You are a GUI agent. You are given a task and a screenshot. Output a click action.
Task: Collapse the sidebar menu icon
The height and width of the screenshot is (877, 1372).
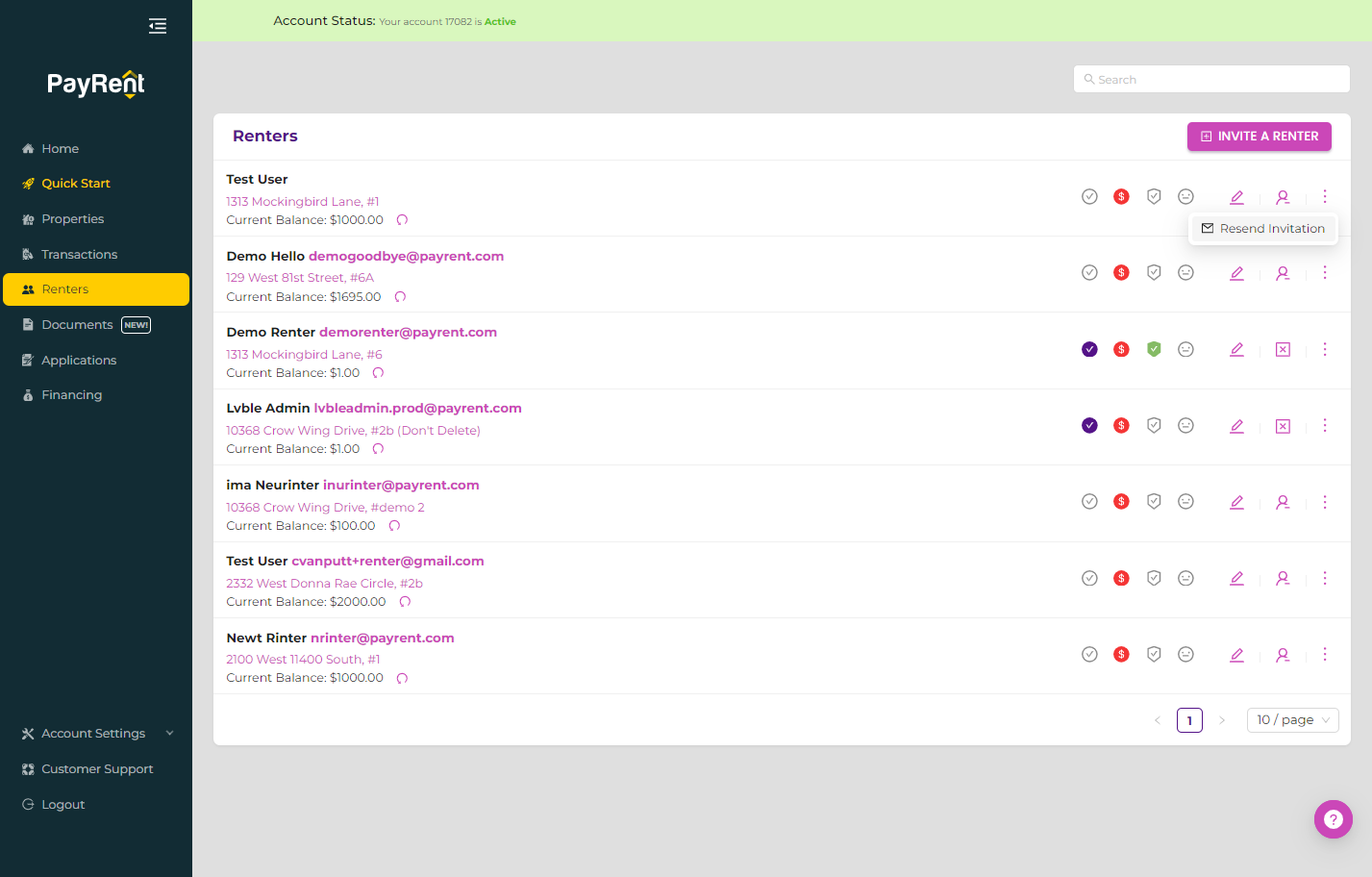coord(158,26)
